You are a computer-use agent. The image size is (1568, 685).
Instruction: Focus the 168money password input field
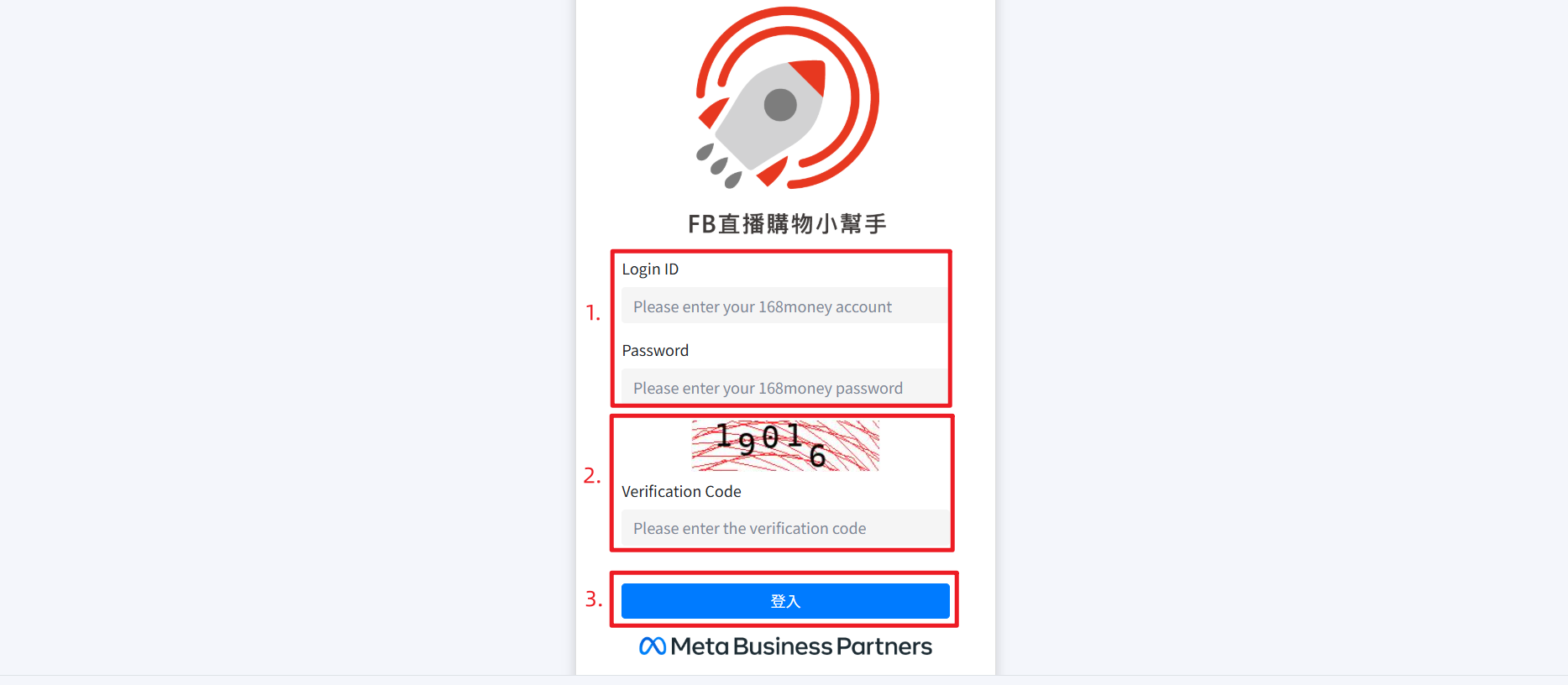[x=784, y=387]
